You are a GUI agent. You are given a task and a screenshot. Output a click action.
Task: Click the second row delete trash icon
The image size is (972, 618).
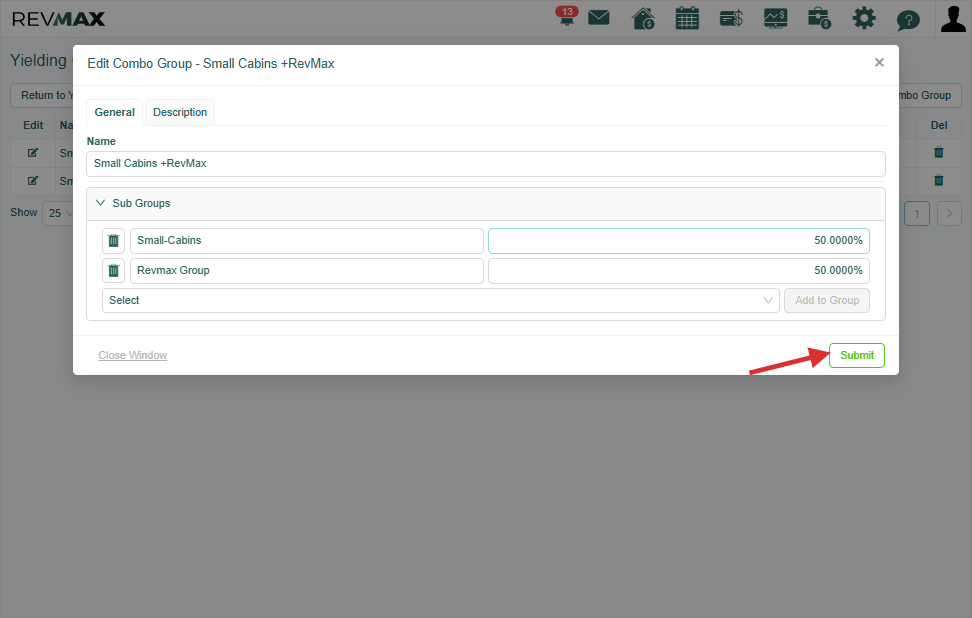coord(939,180)
